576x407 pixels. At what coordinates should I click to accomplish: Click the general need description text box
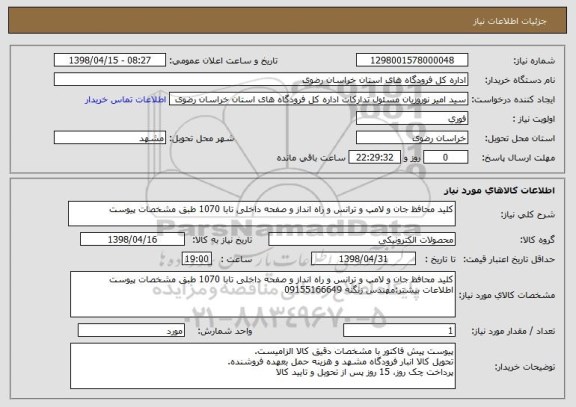pos(262,213)
